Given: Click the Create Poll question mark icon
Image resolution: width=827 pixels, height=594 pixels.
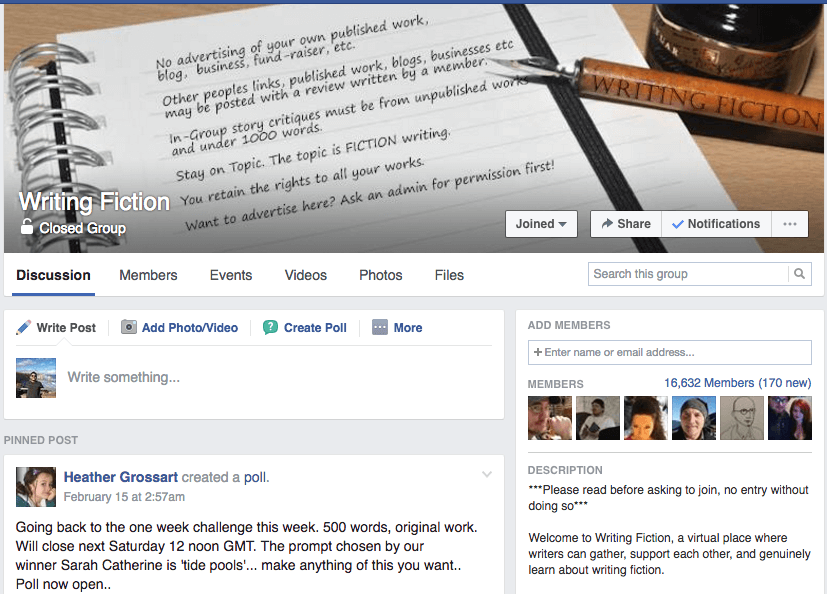Looking at the screenshot, I should [270, 328].
